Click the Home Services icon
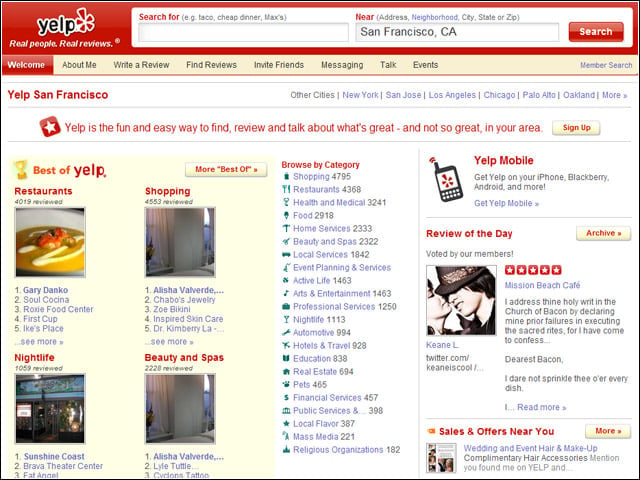This screenshot has height=480, width=640. pyautogui.click(x=286, y=229)
